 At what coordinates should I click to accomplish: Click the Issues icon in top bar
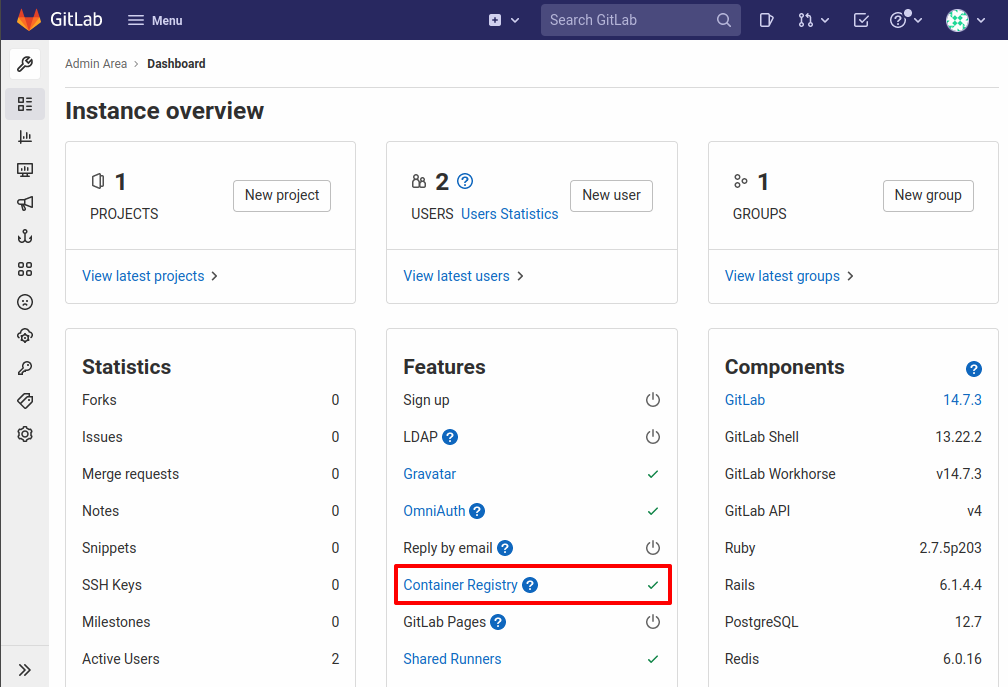pos(766,19)
